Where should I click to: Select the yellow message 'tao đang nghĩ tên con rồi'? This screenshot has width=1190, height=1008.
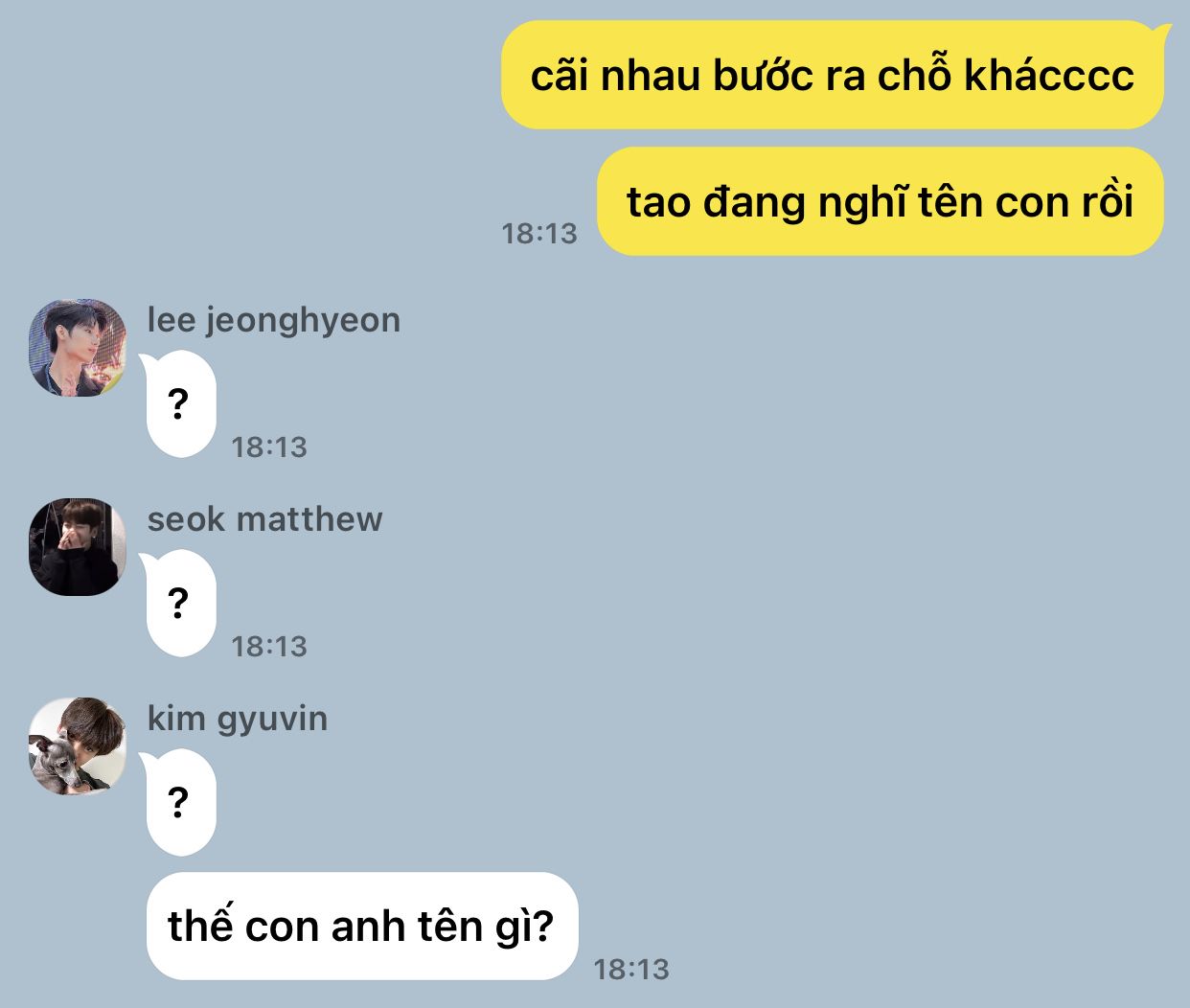pyautogui.click(x=880, y=201)
